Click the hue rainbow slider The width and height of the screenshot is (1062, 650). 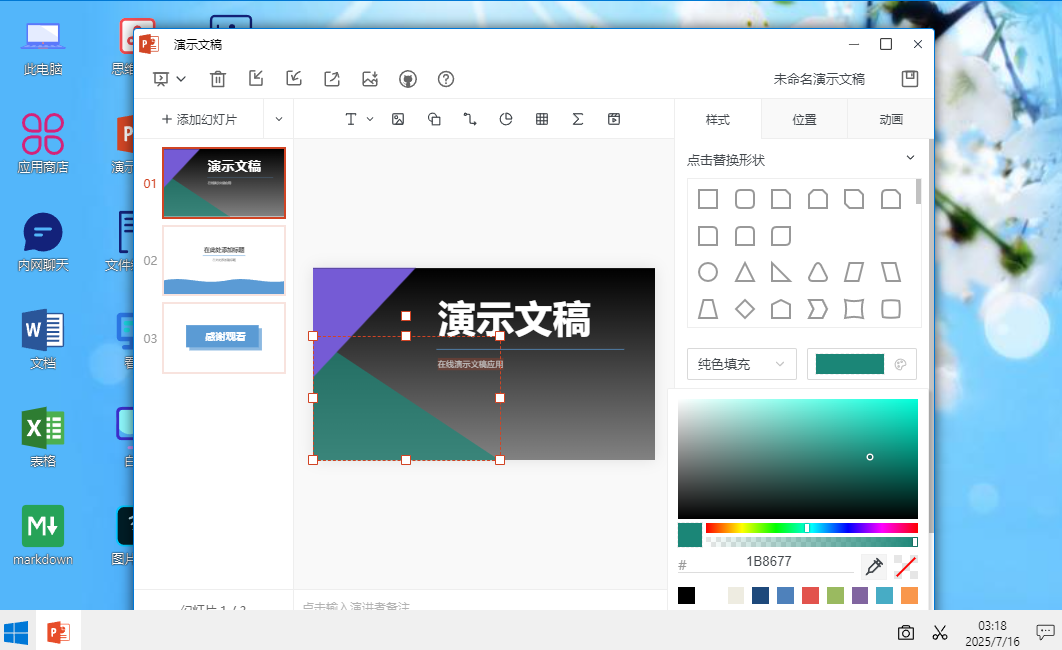click(811, 528)
